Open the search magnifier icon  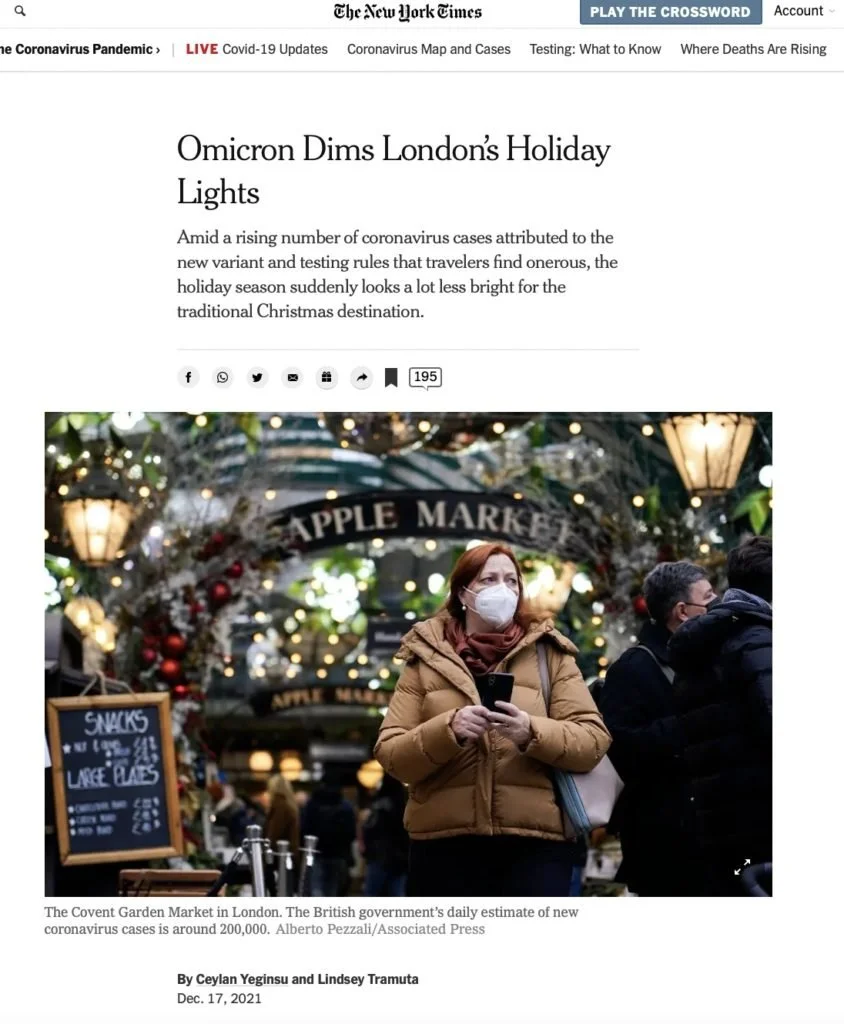20,11
